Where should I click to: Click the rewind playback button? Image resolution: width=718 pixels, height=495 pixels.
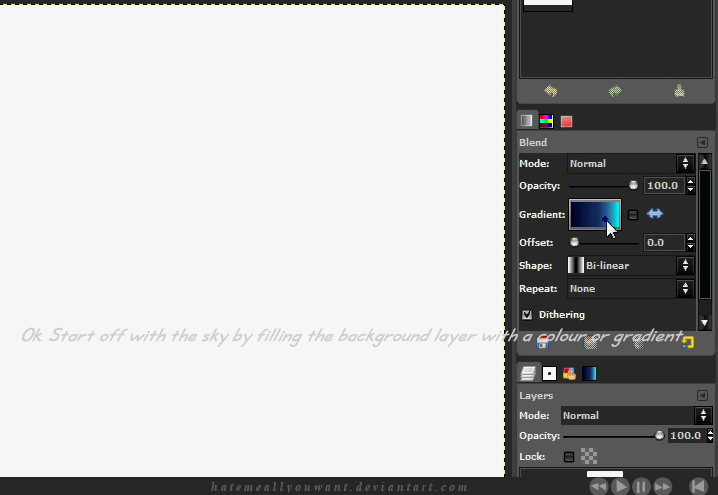click(599, 486)
